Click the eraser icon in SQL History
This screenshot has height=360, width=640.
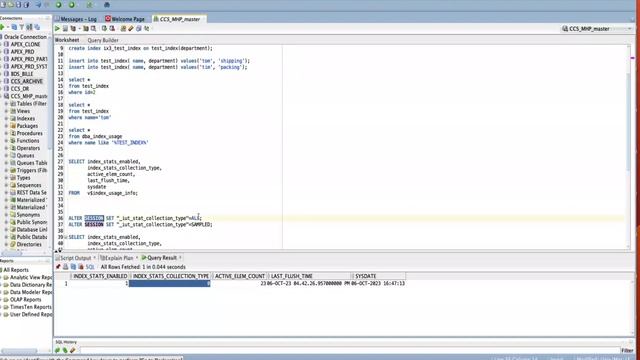coord(73,350)
